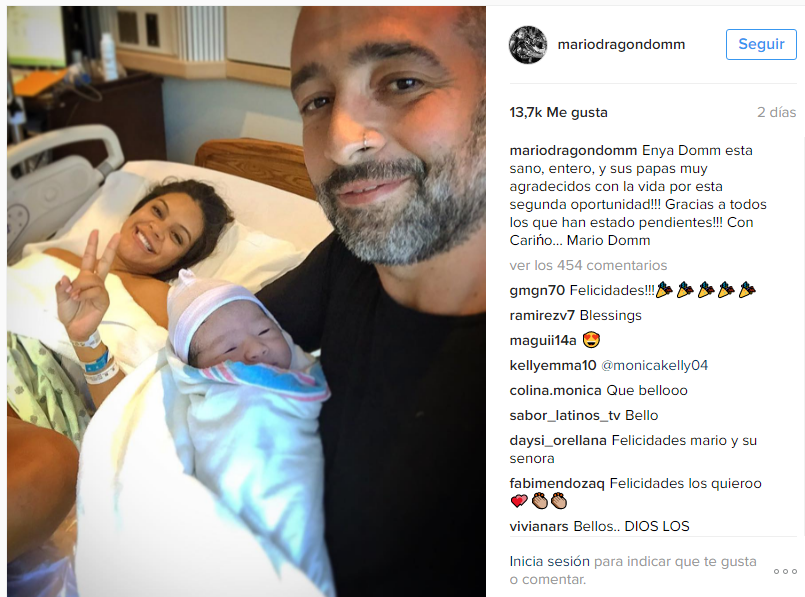The height and width of the screenshot is (597, 805).
Task: Click the three-dot more options icon
Action: [785, 571]
